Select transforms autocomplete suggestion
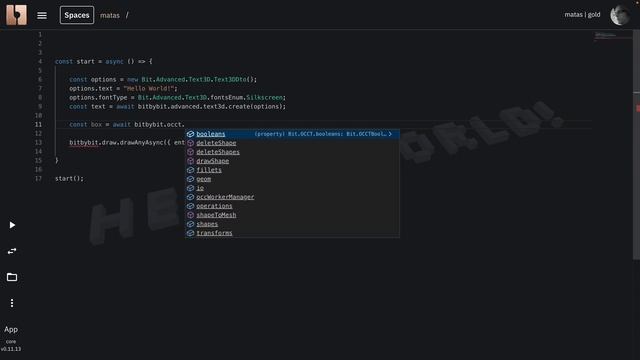Screen dimensions: 640x360 click(x=293, y=233)
